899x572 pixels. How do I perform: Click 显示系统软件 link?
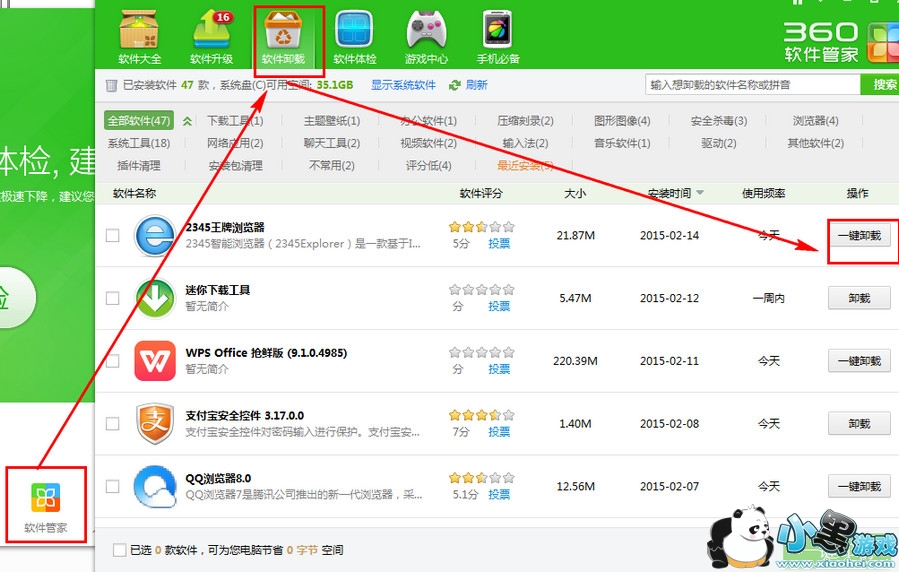[403, 85]
